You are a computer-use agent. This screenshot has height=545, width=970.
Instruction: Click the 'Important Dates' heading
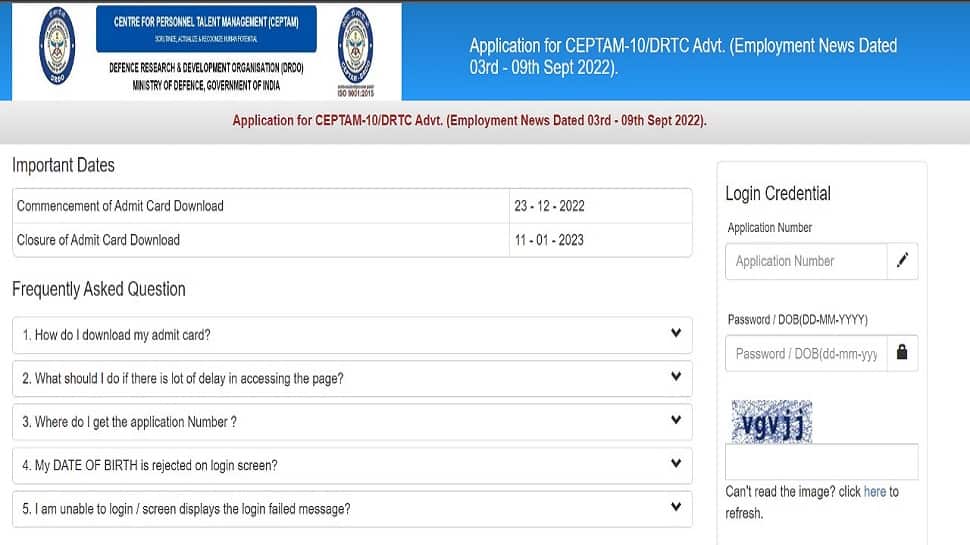click(63, 165)
